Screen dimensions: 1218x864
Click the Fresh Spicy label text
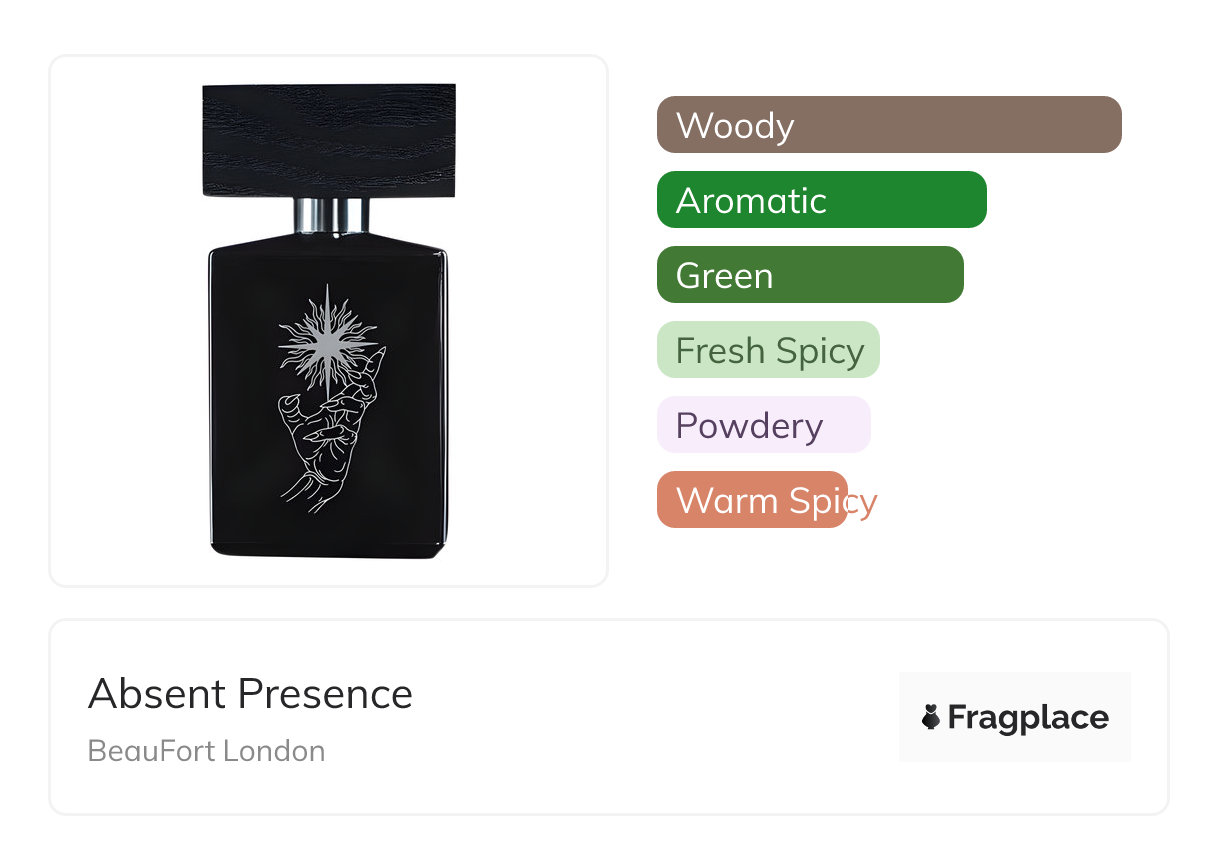769,351
